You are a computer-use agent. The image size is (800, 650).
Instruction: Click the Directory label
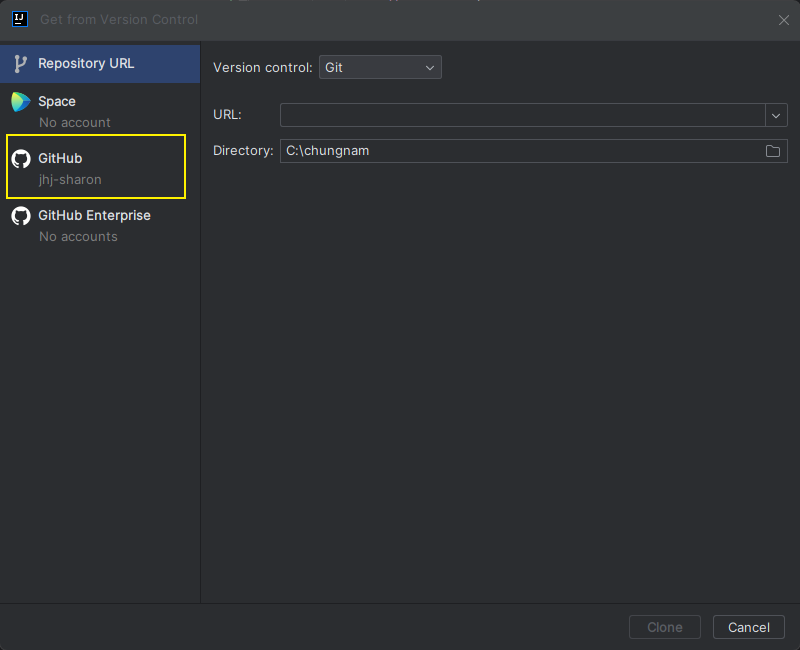243,151
